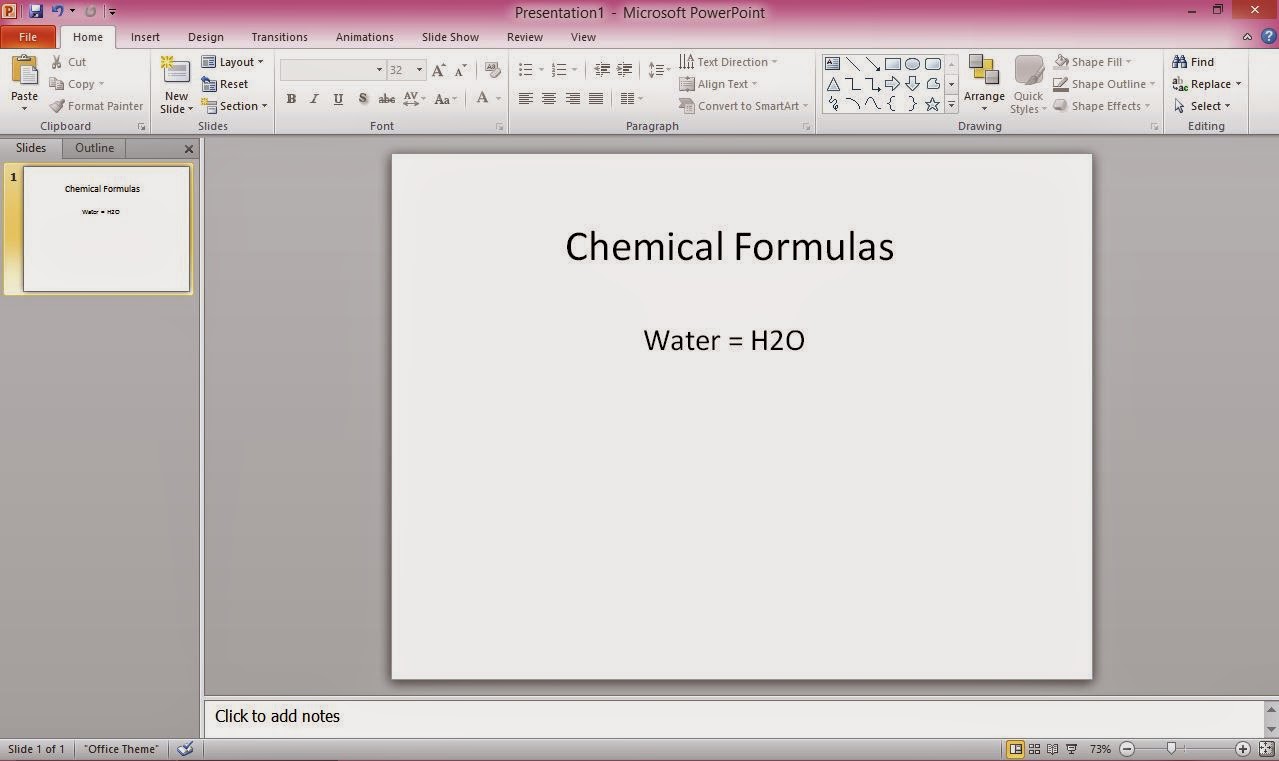Click the zoom slider handle

[x=1171, y=748]
